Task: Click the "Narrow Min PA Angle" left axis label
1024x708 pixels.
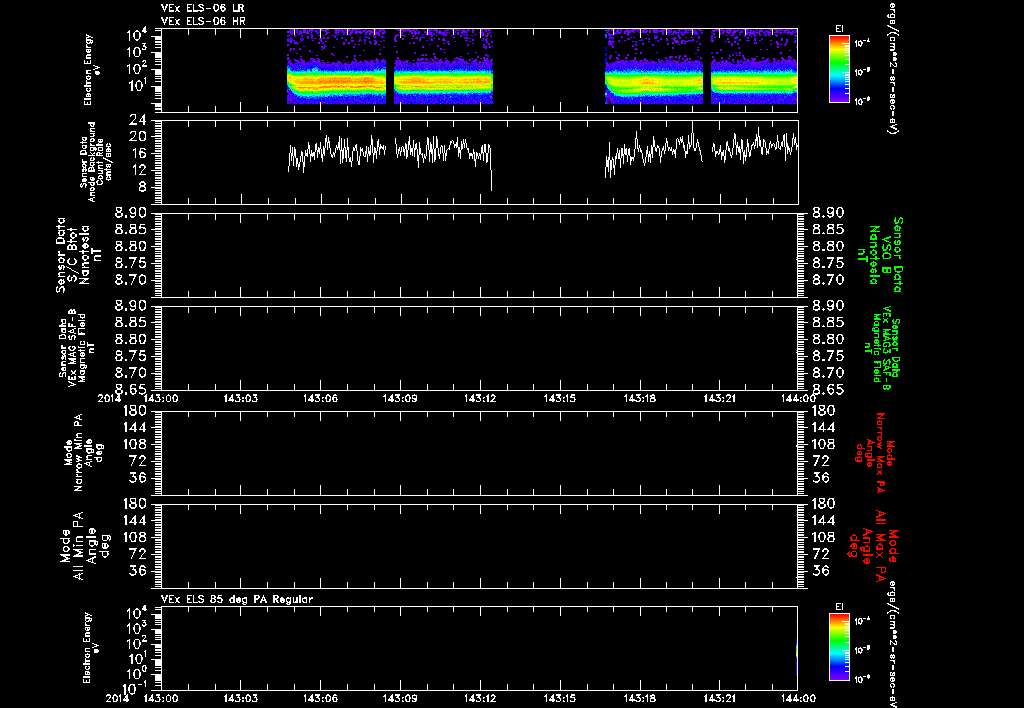Action: pos(84,453)
